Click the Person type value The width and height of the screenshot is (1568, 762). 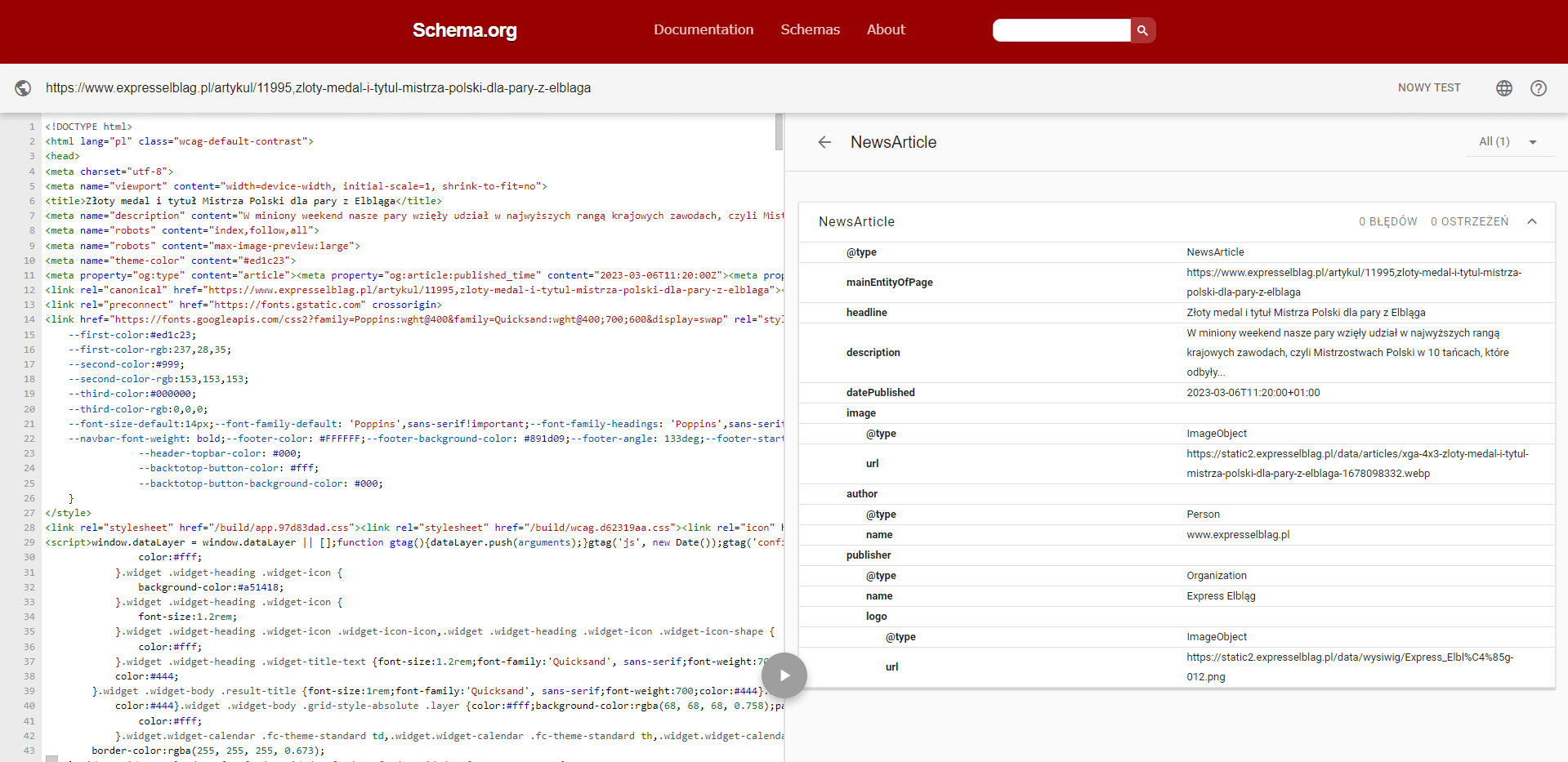(1203, 515)
